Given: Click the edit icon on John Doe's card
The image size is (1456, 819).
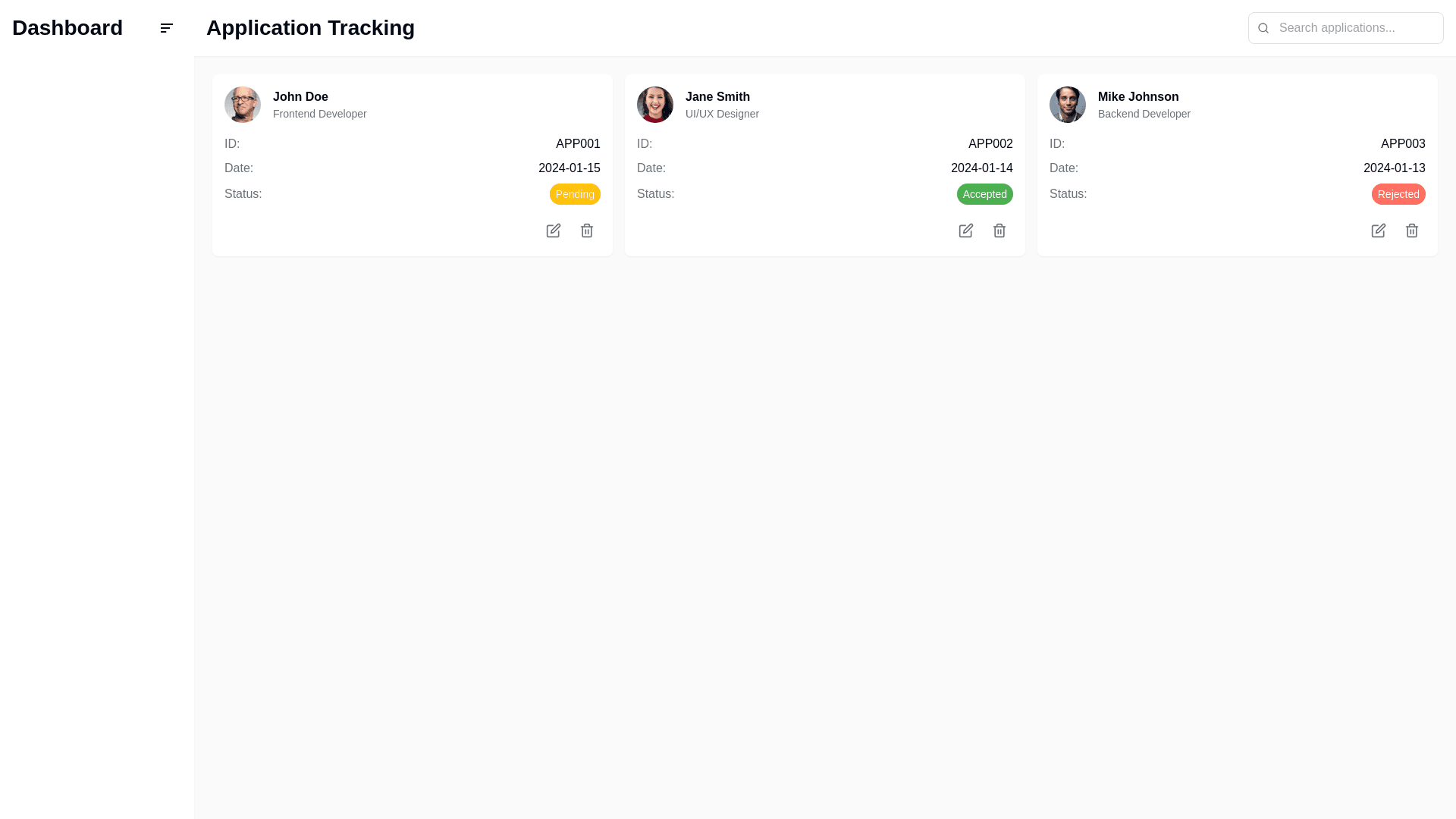Looking at the screenshot, I should click(x=553, y=231).
